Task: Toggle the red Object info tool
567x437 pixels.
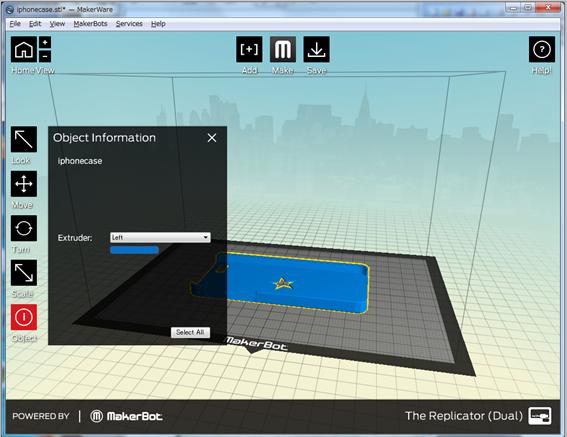Action: pos(24,317)
